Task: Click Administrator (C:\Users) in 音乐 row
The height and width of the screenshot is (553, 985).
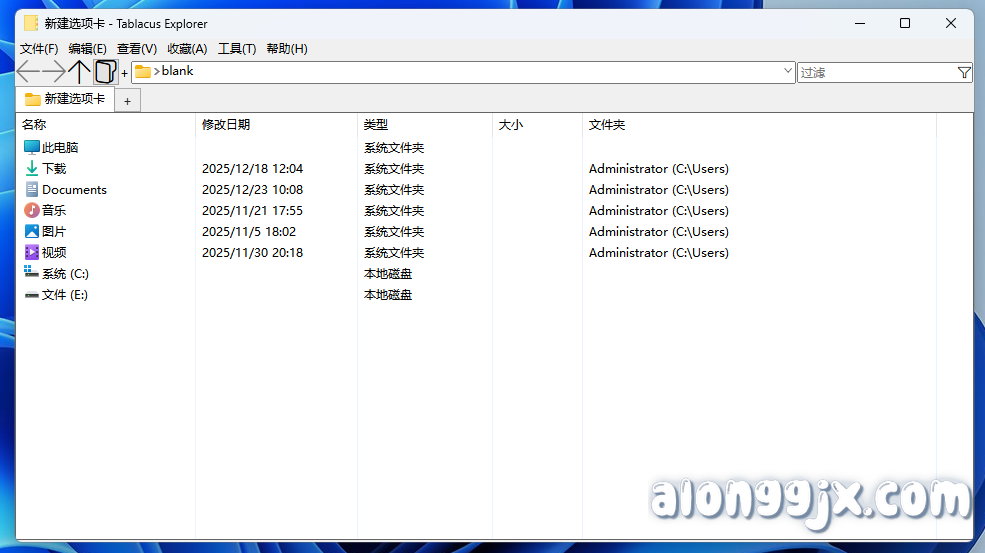Action: point(659,211)
